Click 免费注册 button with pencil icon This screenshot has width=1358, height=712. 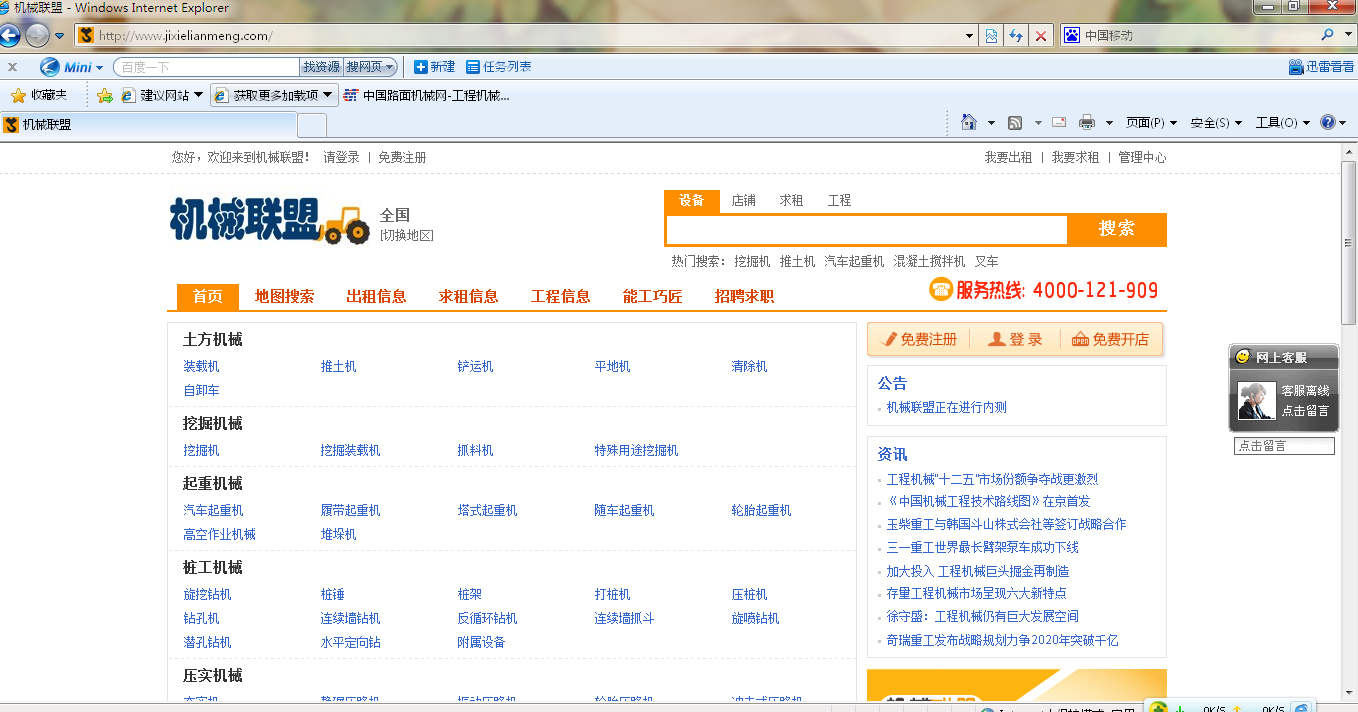(920, 340)
